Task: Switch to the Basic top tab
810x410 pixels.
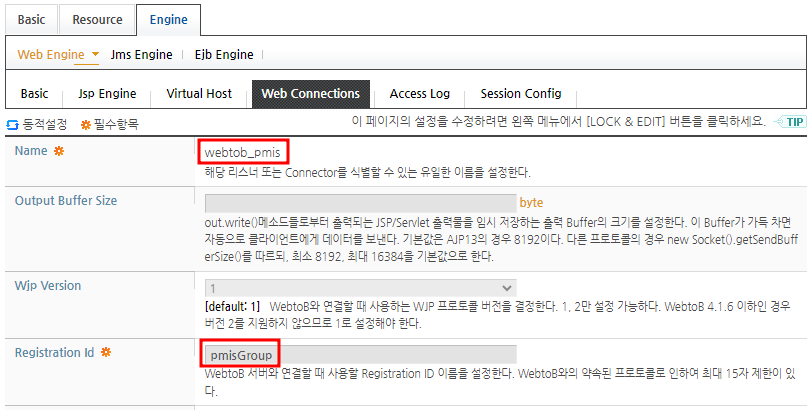Action: pyautogui.click(x=32, y=20)
